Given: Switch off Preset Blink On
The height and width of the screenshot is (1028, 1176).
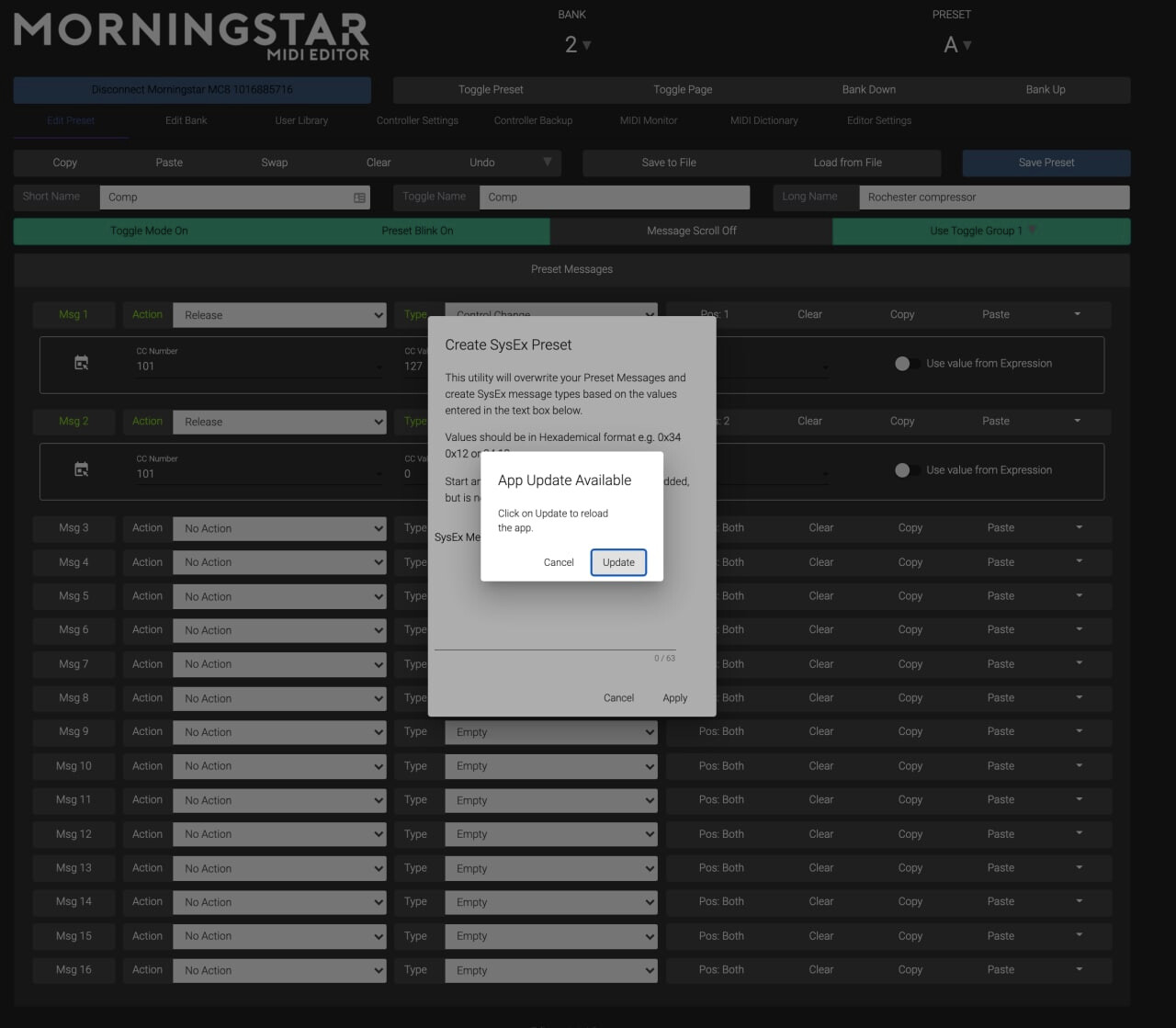Looking at the screenshot, I should (417, 231).
